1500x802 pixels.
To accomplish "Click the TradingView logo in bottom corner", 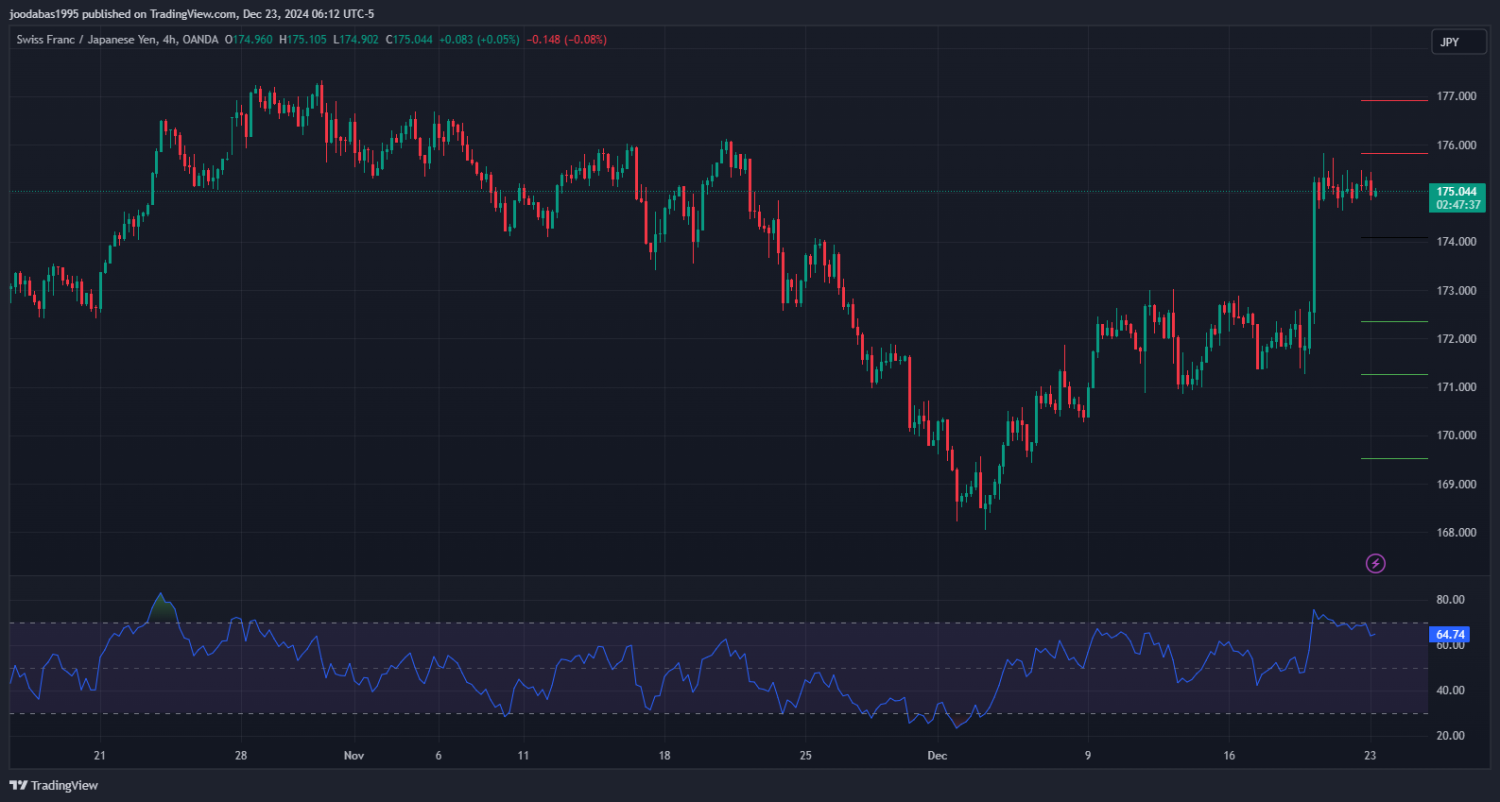I will [54, 785].
